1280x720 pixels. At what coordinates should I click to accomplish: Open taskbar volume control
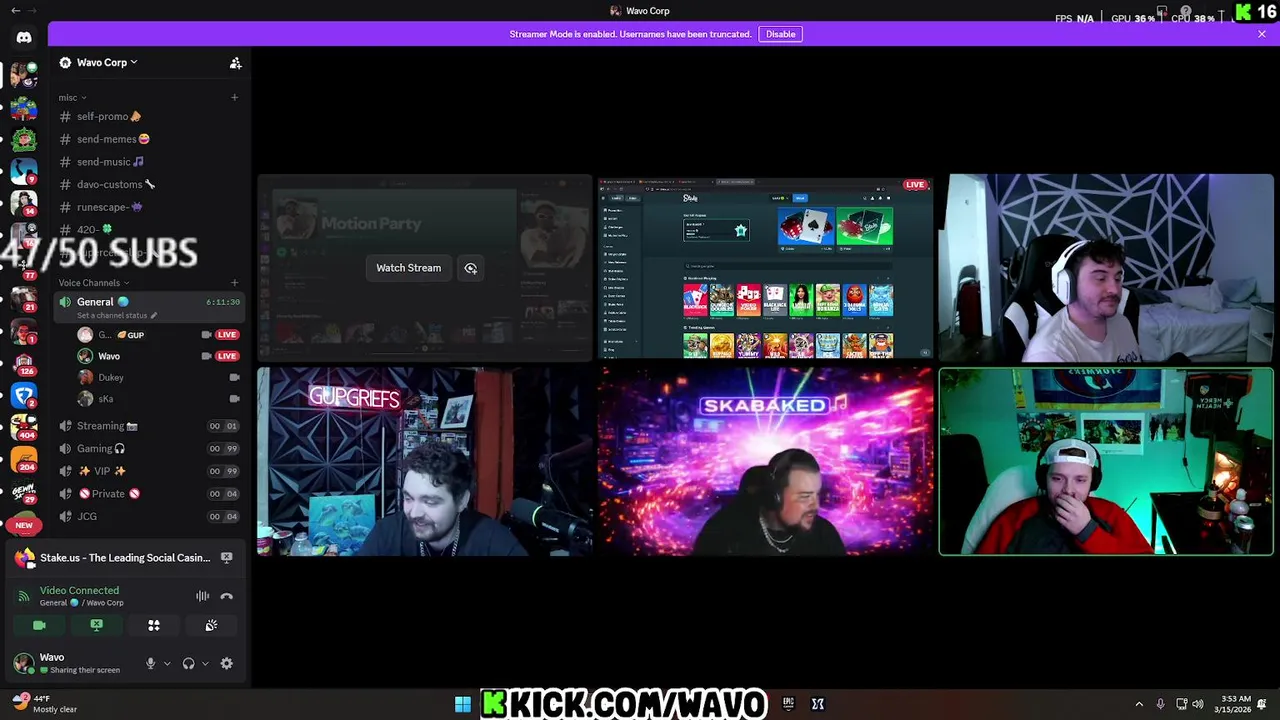click(1198, 704)
